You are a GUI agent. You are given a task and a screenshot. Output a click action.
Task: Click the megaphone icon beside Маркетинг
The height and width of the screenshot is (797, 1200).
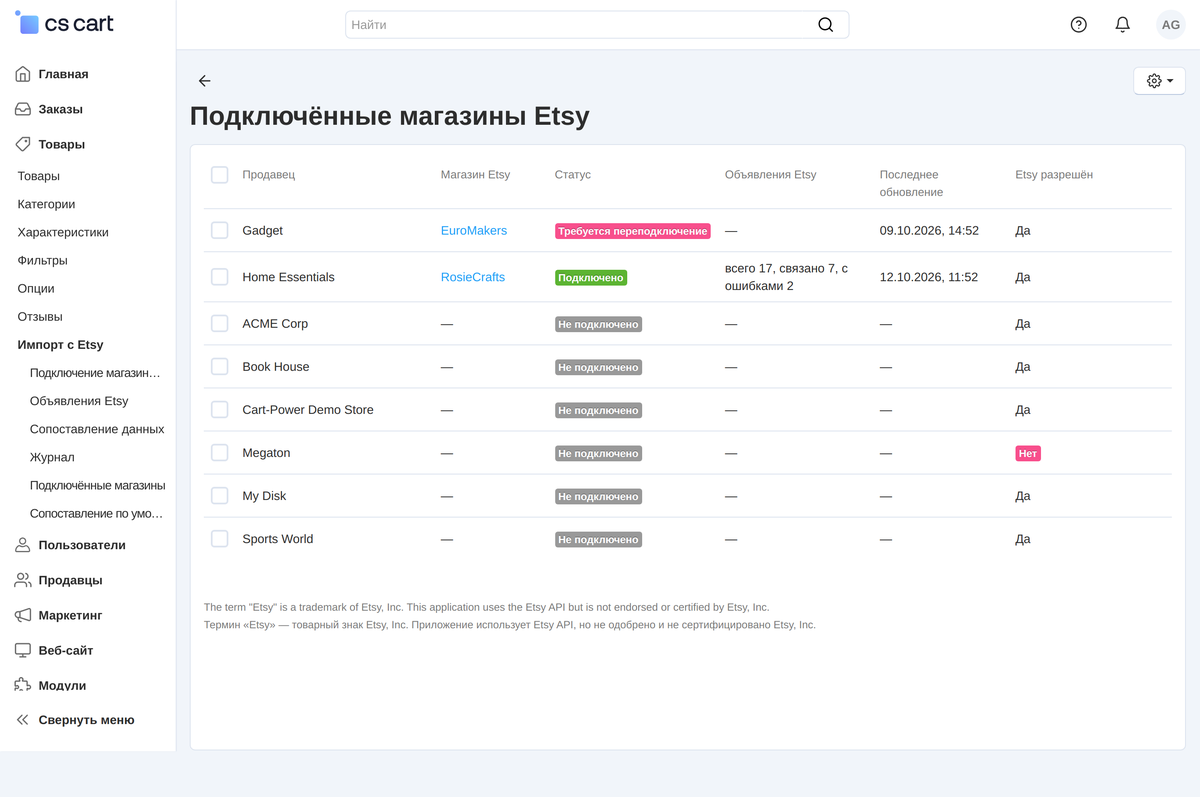point(22,615)
